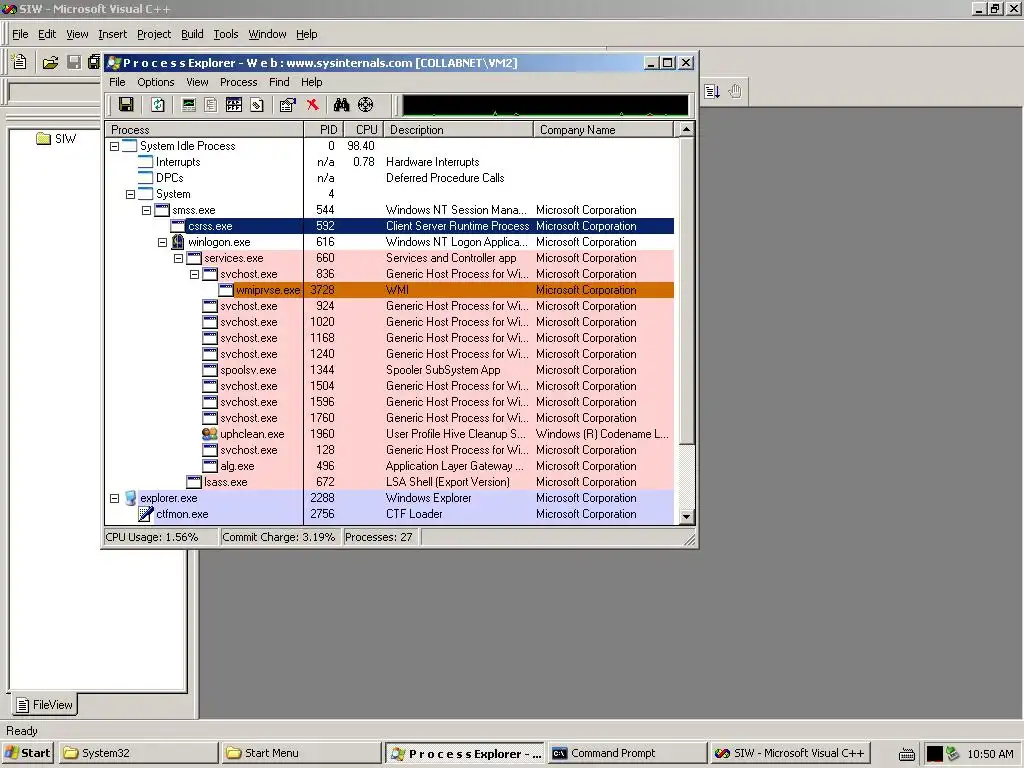Sort by the CPU column header

coord(362,129)
